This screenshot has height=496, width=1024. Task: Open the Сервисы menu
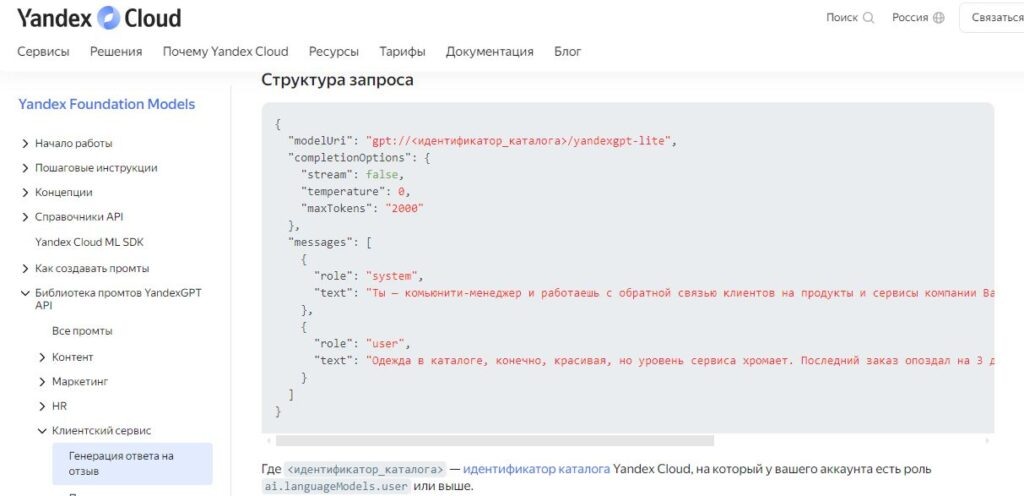tap(43, 52)
